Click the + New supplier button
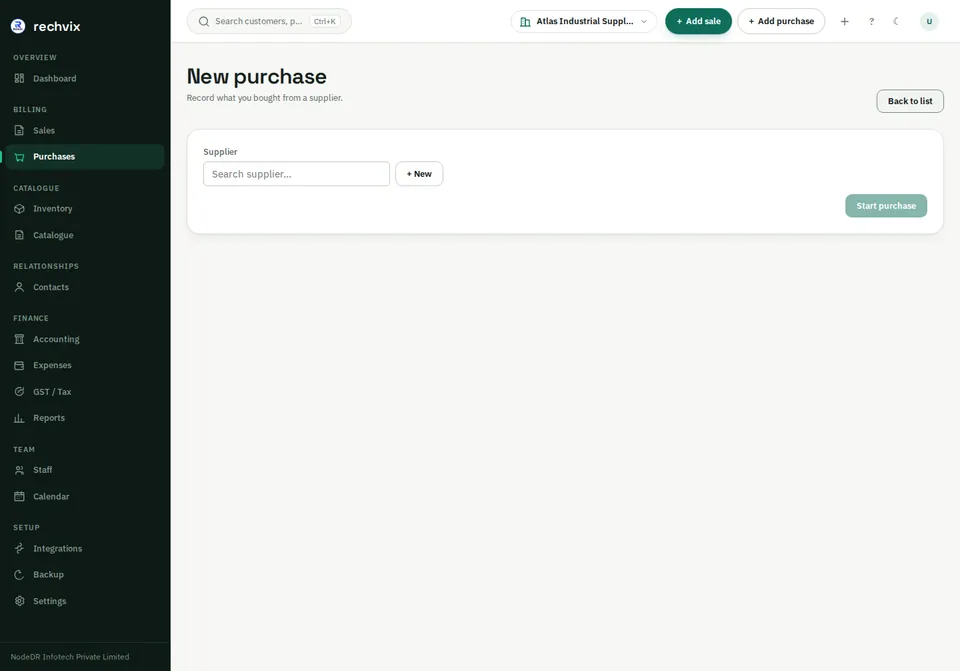Screen dimensions: 960x671 pyautogui.click(x=419, y=174)
